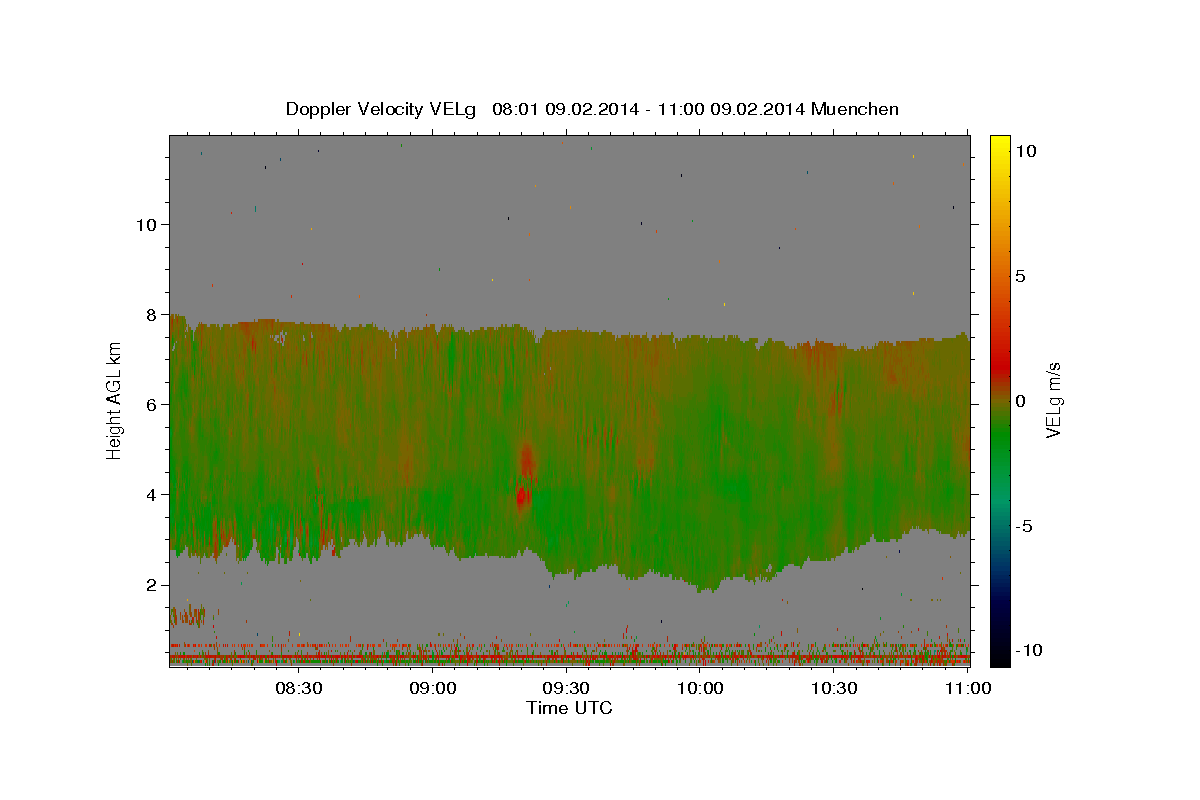Click the plot title 'Doppler Velocity VELg'
Screen dimensions: 1200x800
coord(382,109)
